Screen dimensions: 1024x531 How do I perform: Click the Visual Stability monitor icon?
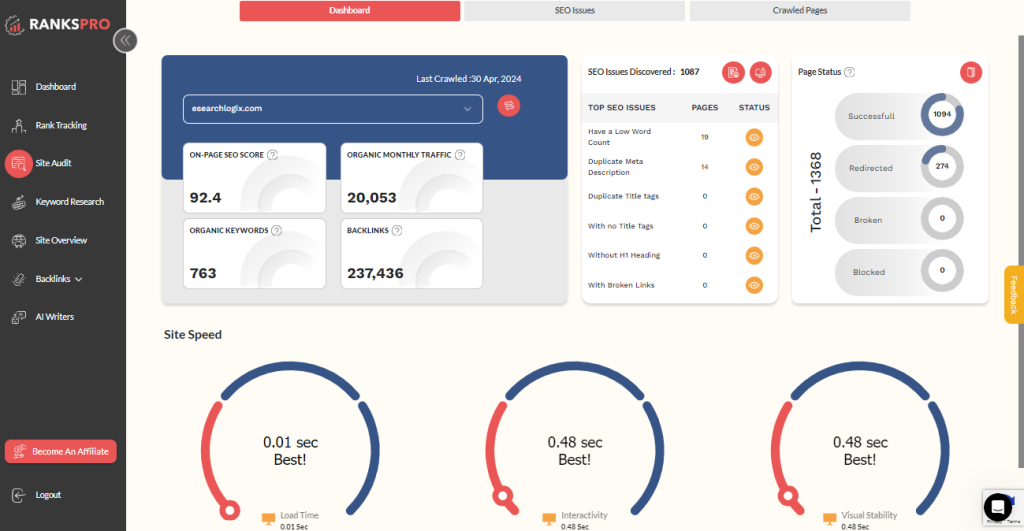829,519
